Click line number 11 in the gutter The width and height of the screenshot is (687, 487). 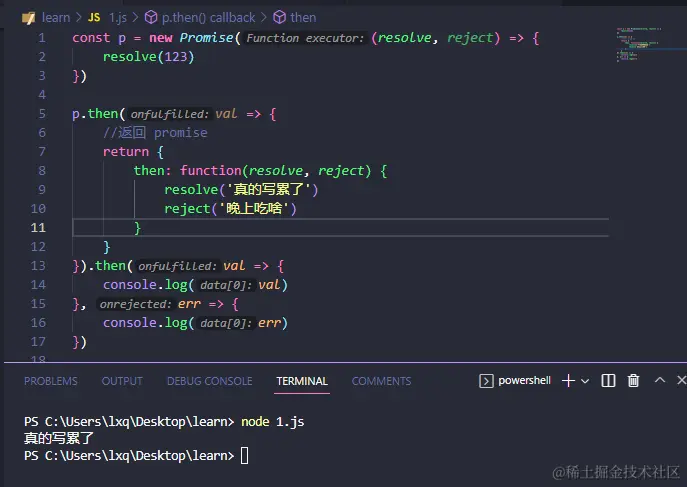38,228
